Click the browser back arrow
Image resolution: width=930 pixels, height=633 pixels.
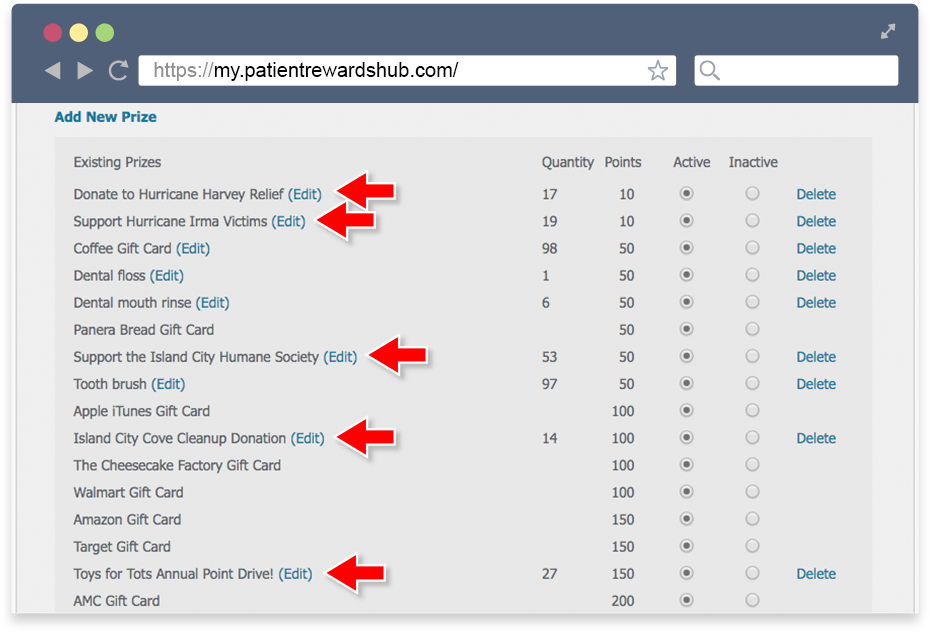pos(53,71)
